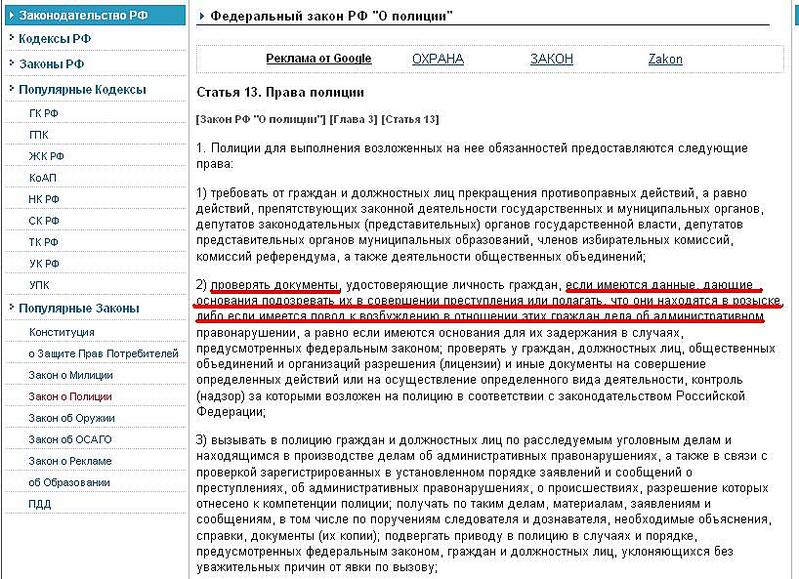Expand the Законы РФ sidebar section
799x579 pixels.
pyautogui.click(x=51, y=64)
